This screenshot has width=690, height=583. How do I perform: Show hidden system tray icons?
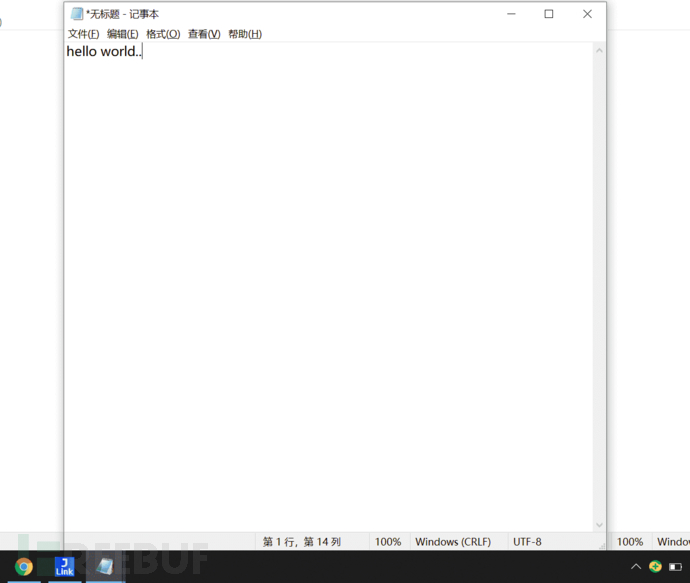click(636, 566)
